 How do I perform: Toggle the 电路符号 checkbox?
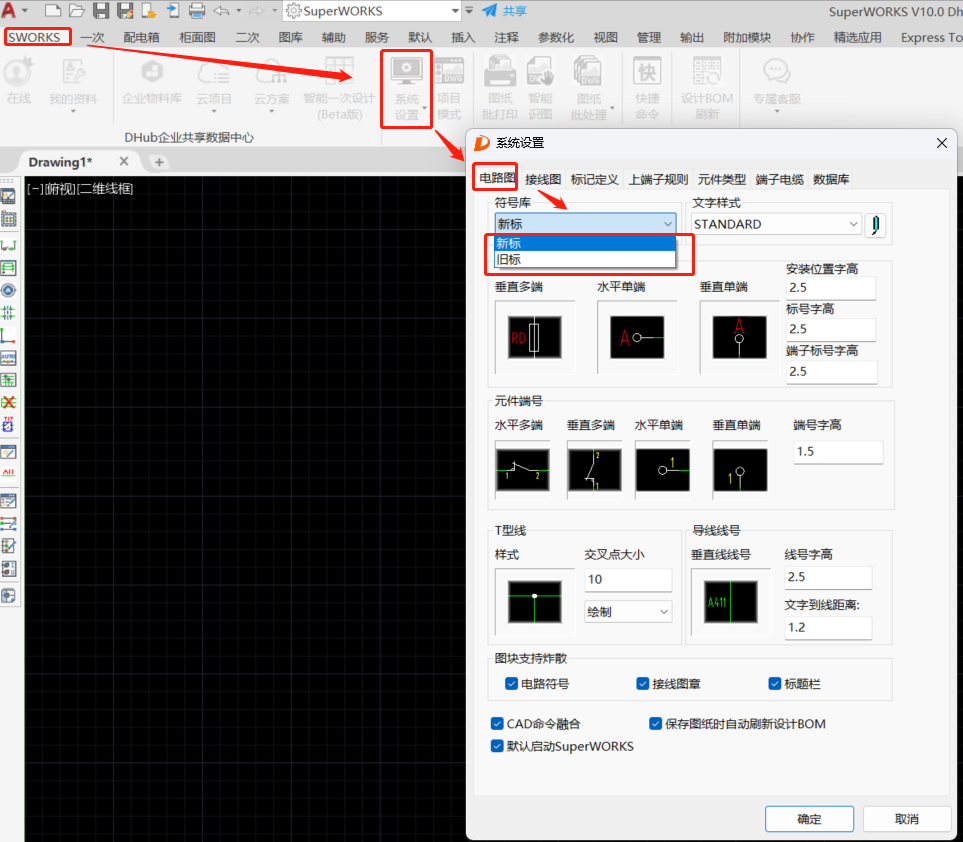point(511,684)
